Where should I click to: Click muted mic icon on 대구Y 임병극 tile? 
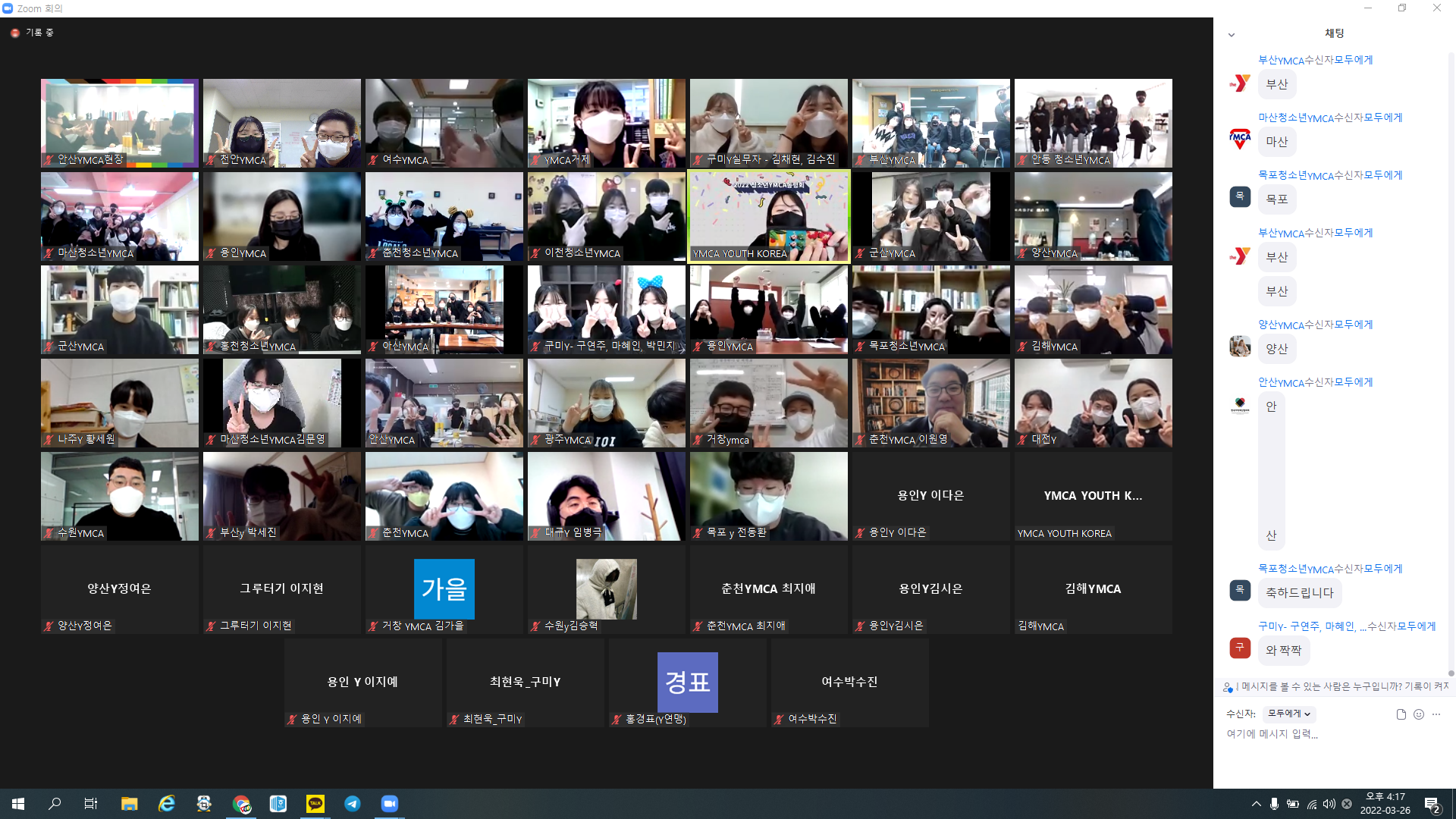536,533
